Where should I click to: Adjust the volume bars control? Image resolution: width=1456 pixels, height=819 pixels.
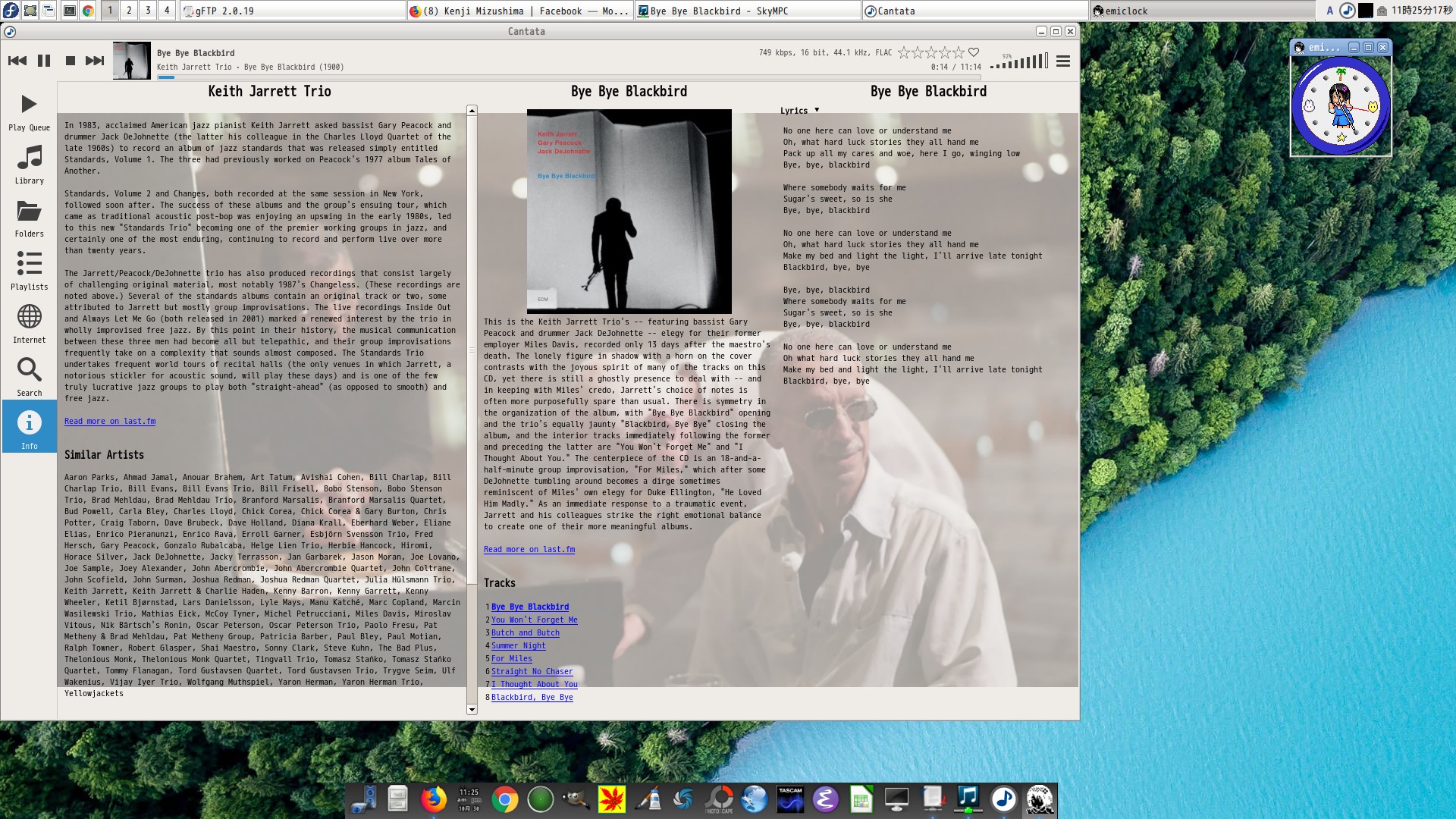[1020, 62]
